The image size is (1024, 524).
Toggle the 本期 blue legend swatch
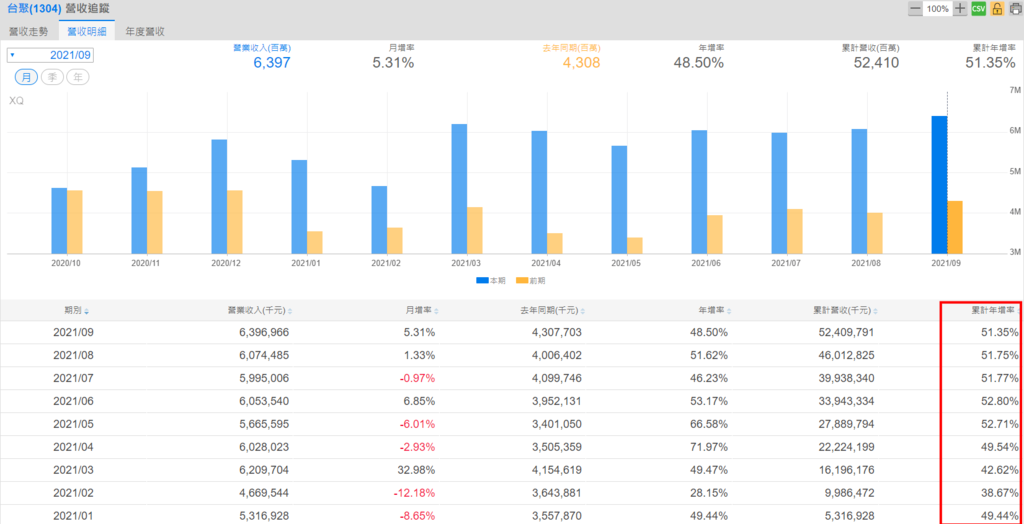pyautogui.click(x=482, y=280)
